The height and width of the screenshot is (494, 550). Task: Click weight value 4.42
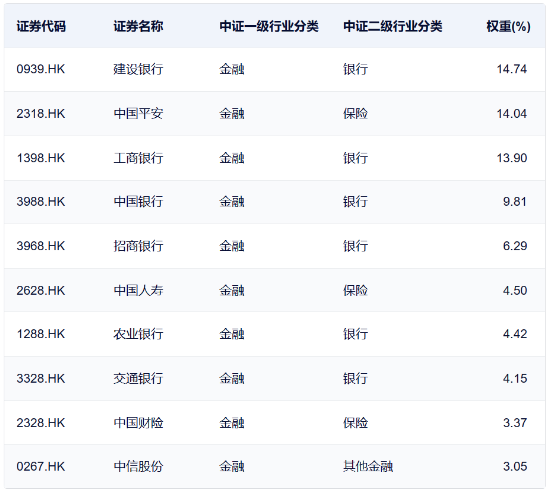515,334
